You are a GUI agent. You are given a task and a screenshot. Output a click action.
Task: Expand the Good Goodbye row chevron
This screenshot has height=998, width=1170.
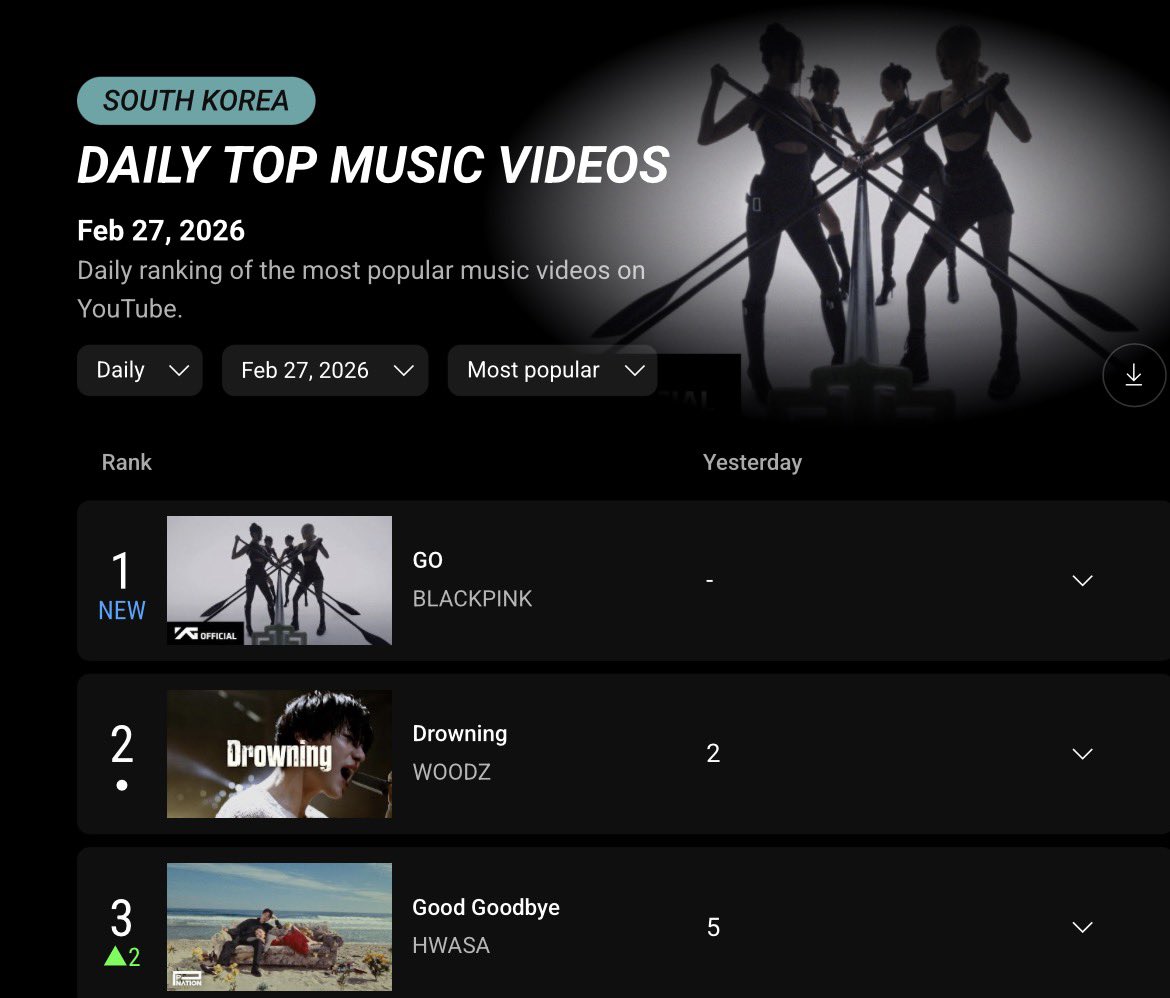(1082, 926)
